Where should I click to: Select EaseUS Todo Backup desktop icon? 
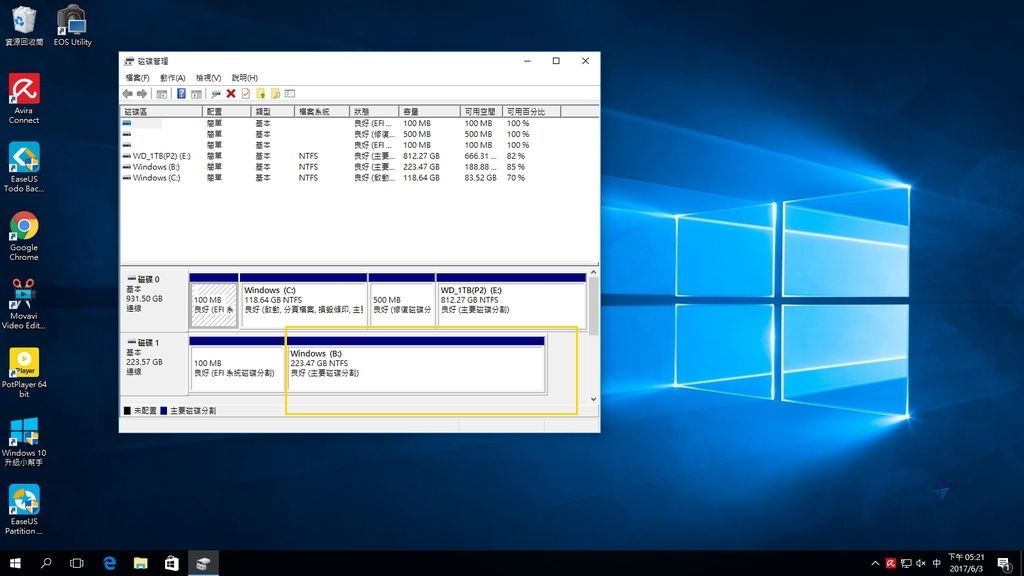[x=24, y=166]
